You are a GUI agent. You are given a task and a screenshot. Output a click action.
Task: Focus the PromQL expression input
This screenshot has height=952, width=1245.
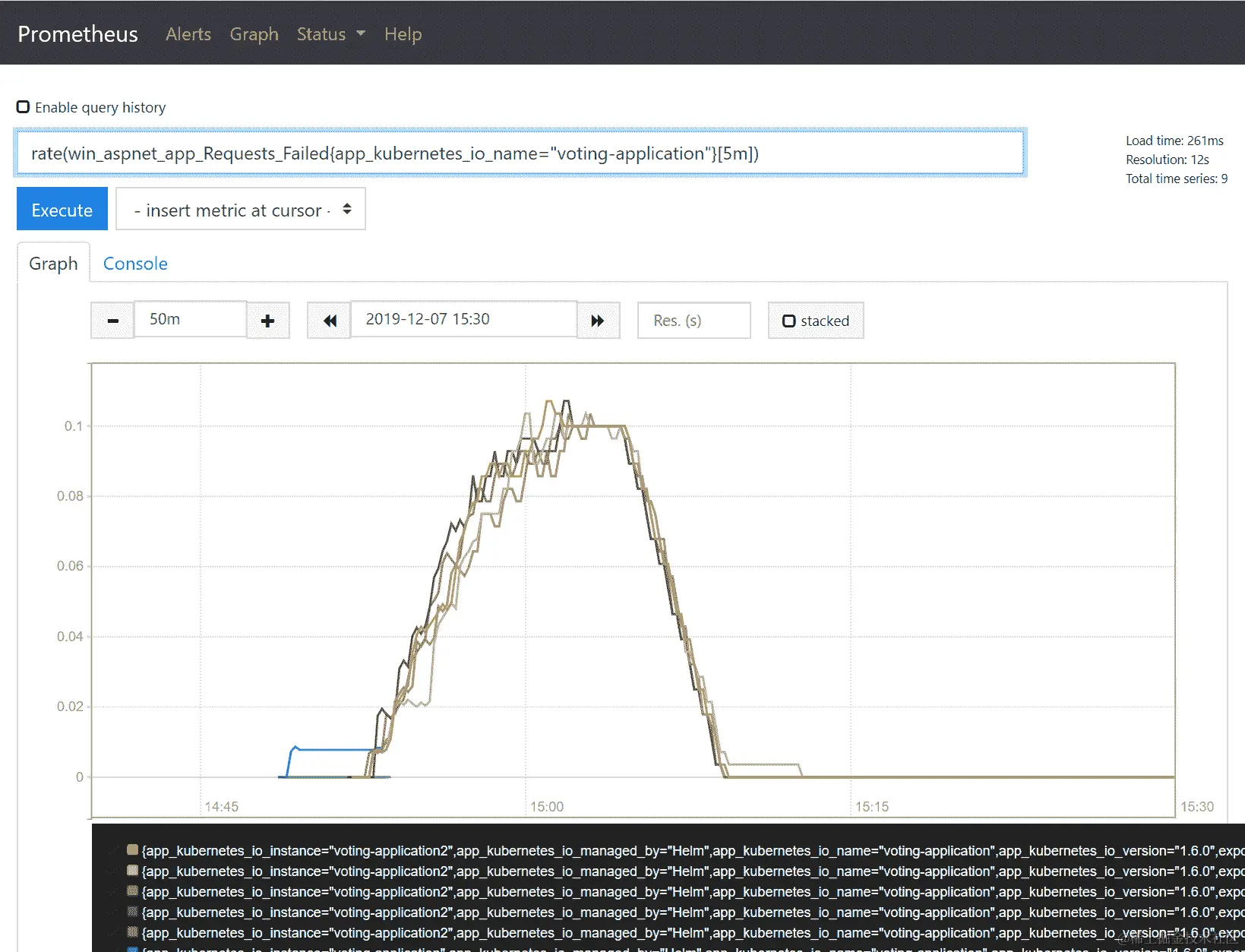(x=520, y=153)
